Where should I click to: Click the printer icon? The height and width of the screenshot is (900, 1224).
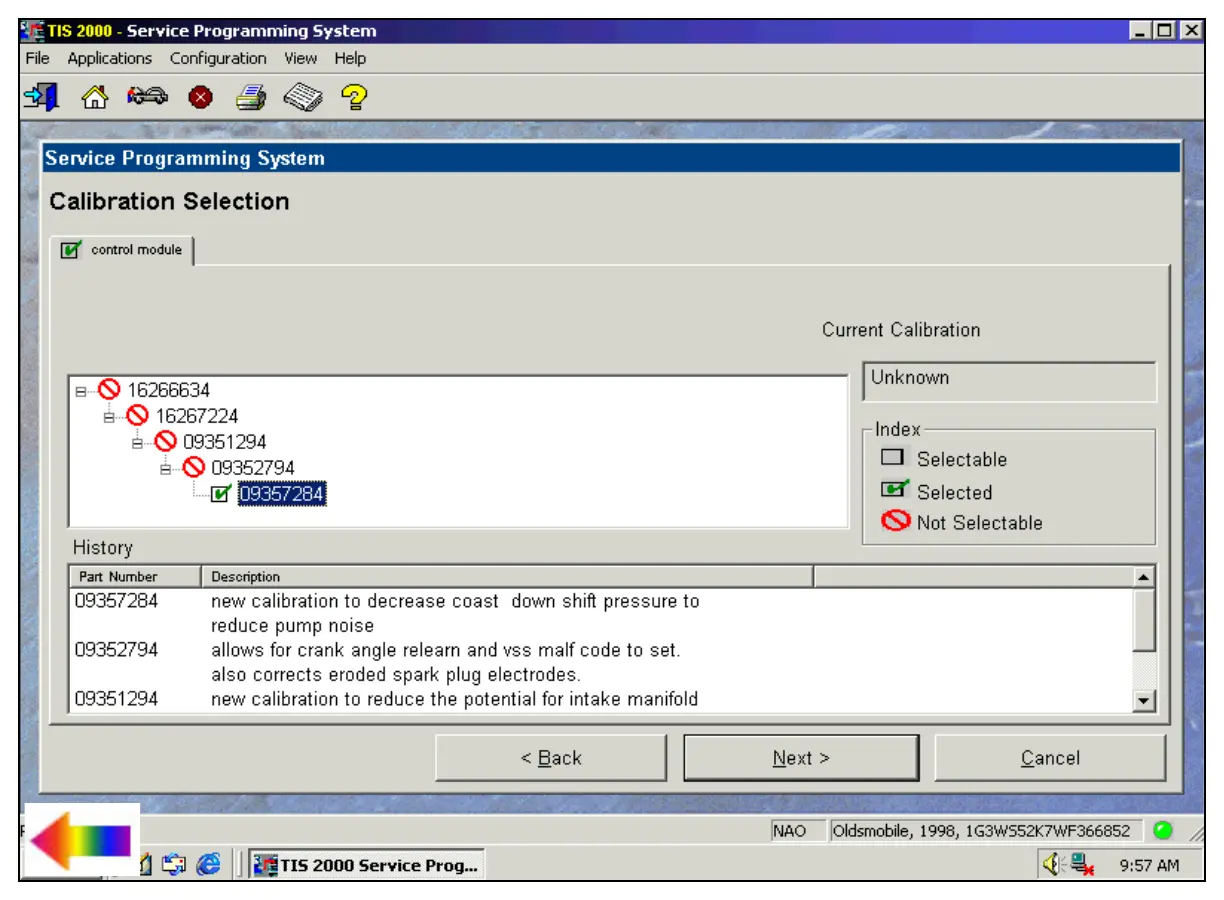click(x=251, y=97)
